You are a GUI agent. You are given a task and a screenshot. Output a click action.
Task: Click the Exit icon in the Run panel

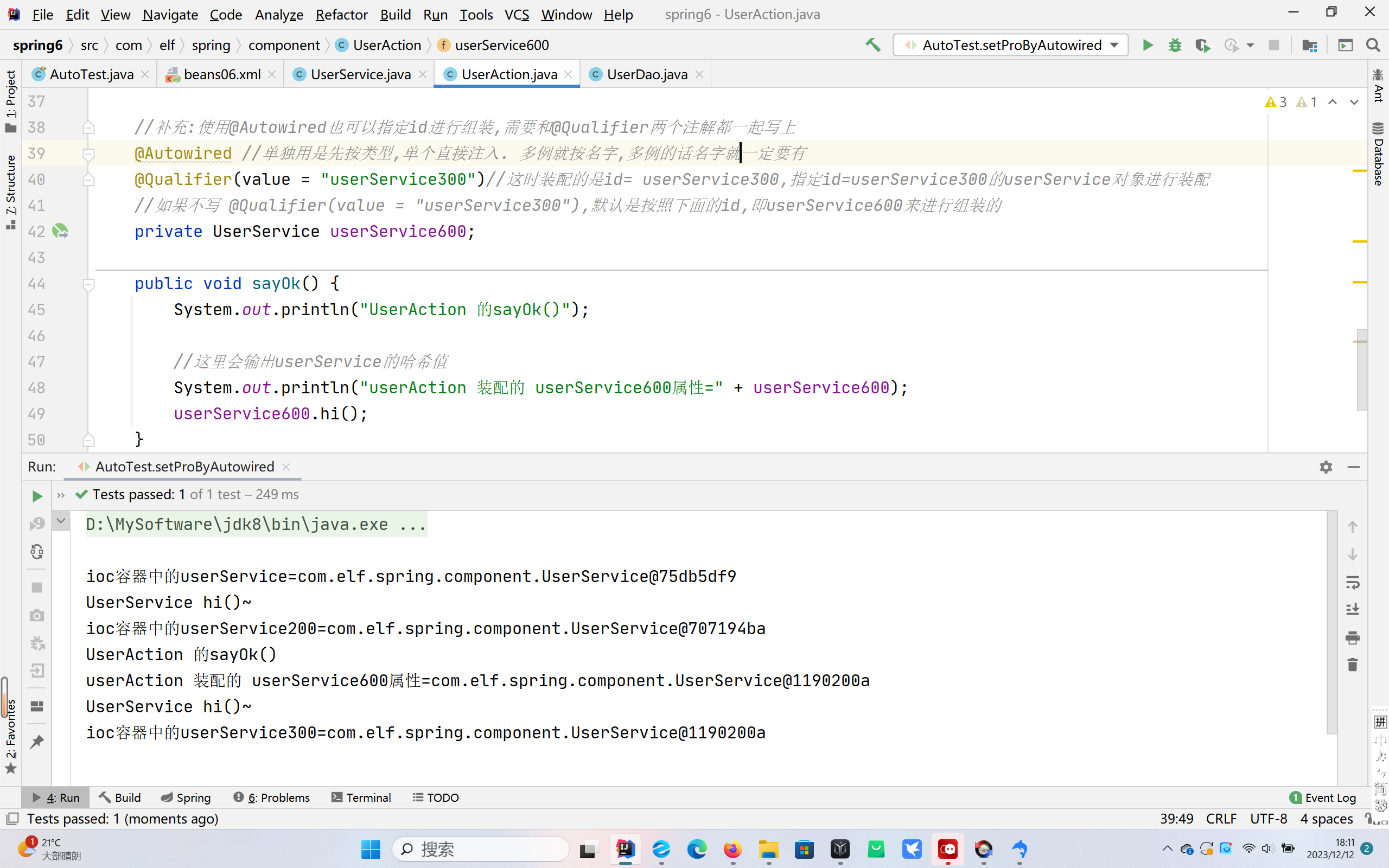pos(37,671)
